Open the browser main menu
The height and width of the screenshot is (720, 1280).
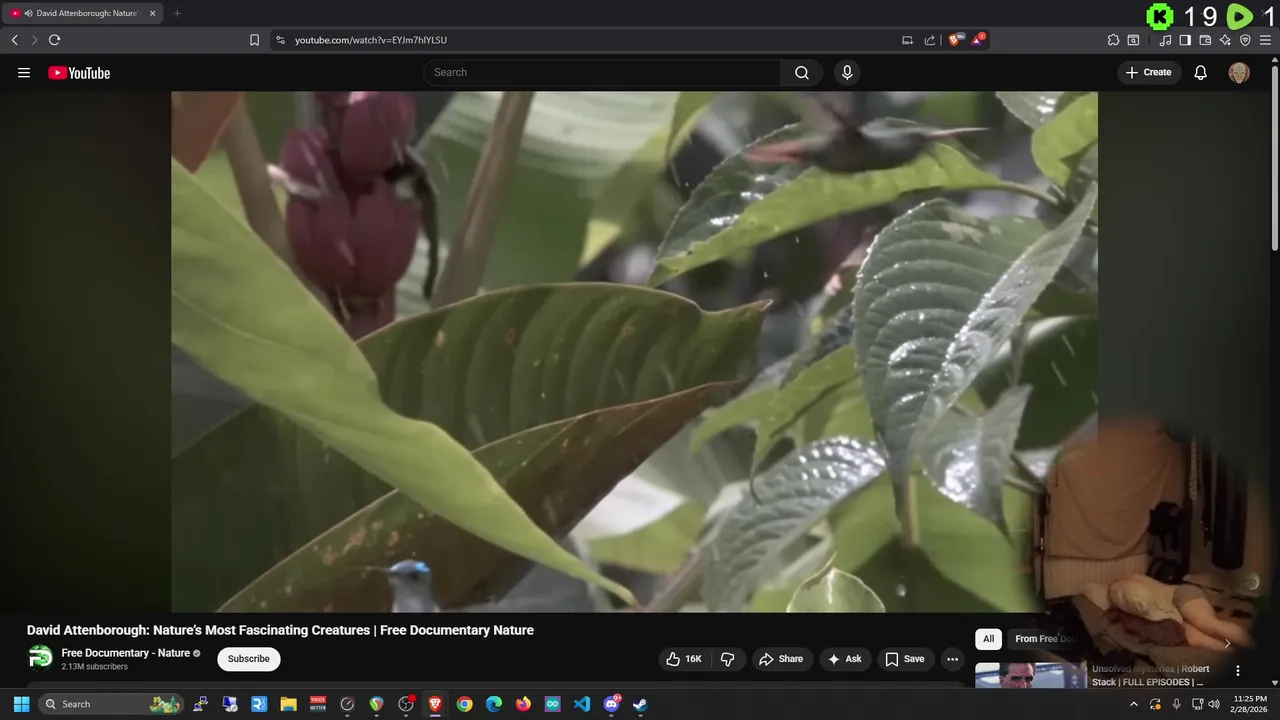click(1265, 40)
